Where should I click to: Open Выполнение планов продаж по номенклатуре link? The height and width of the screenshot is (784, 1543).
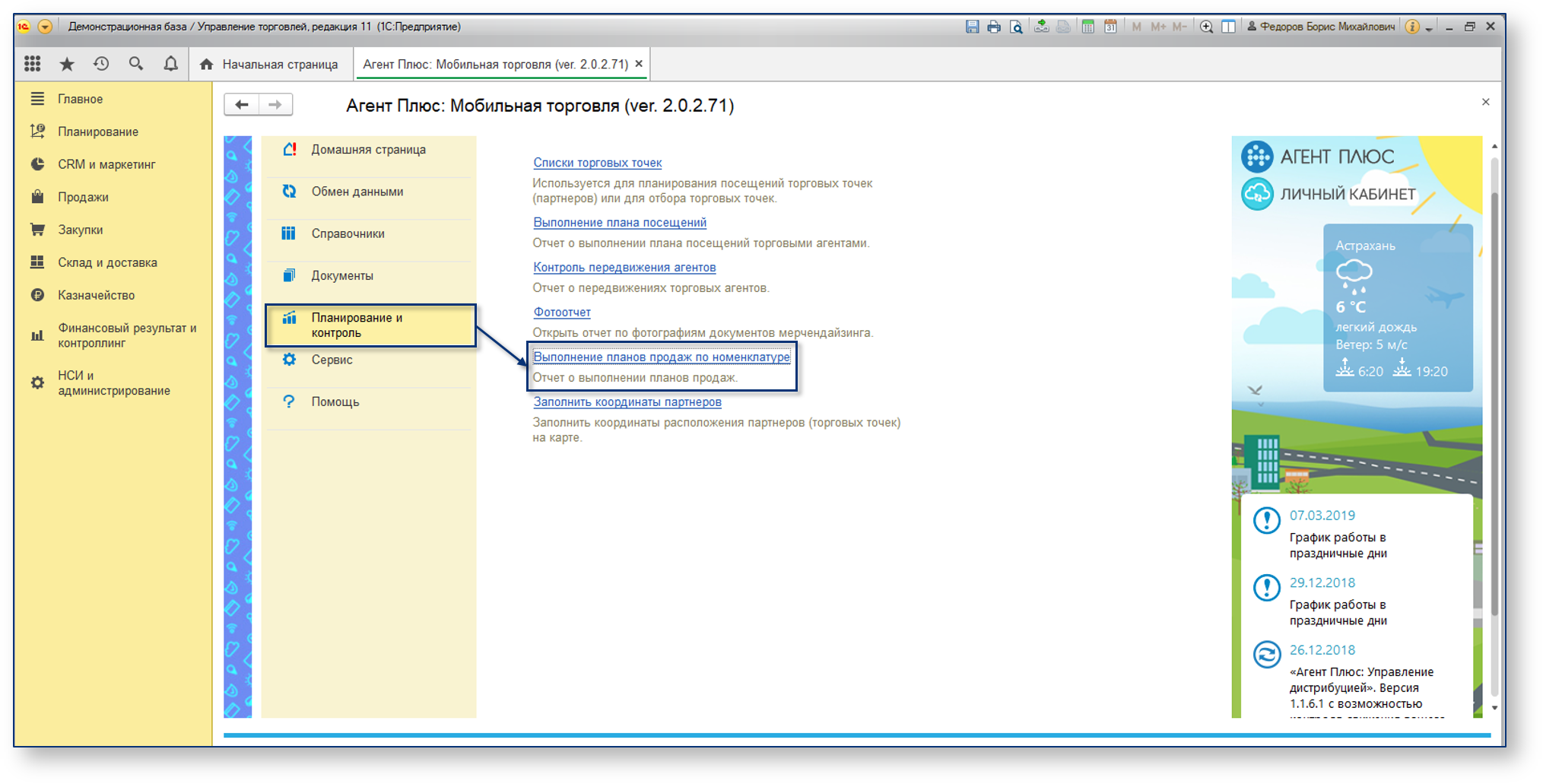pyautogui.click(x=662, y=357)
